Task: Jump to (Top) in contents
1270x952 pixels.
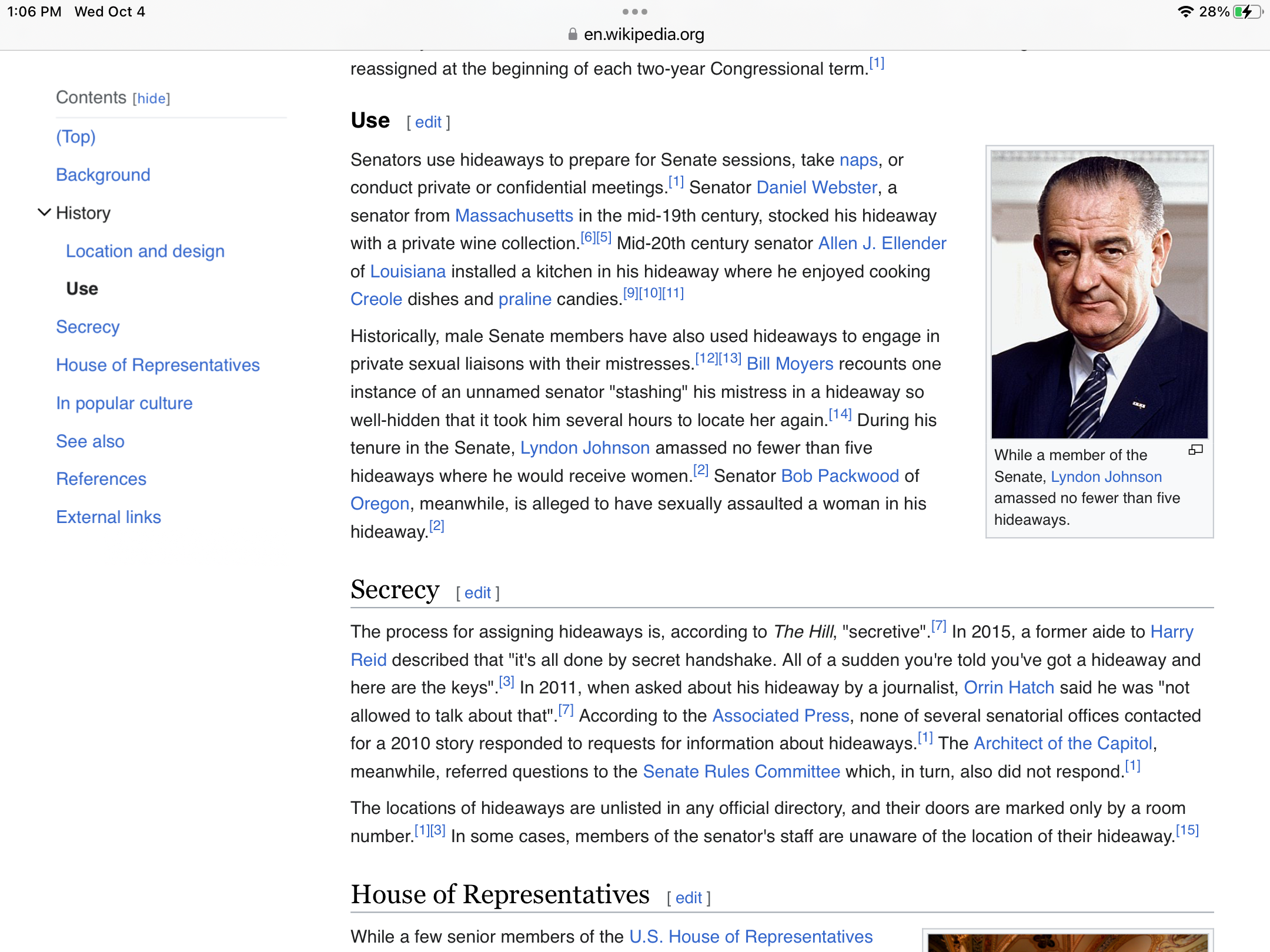Action: [76, 137]
